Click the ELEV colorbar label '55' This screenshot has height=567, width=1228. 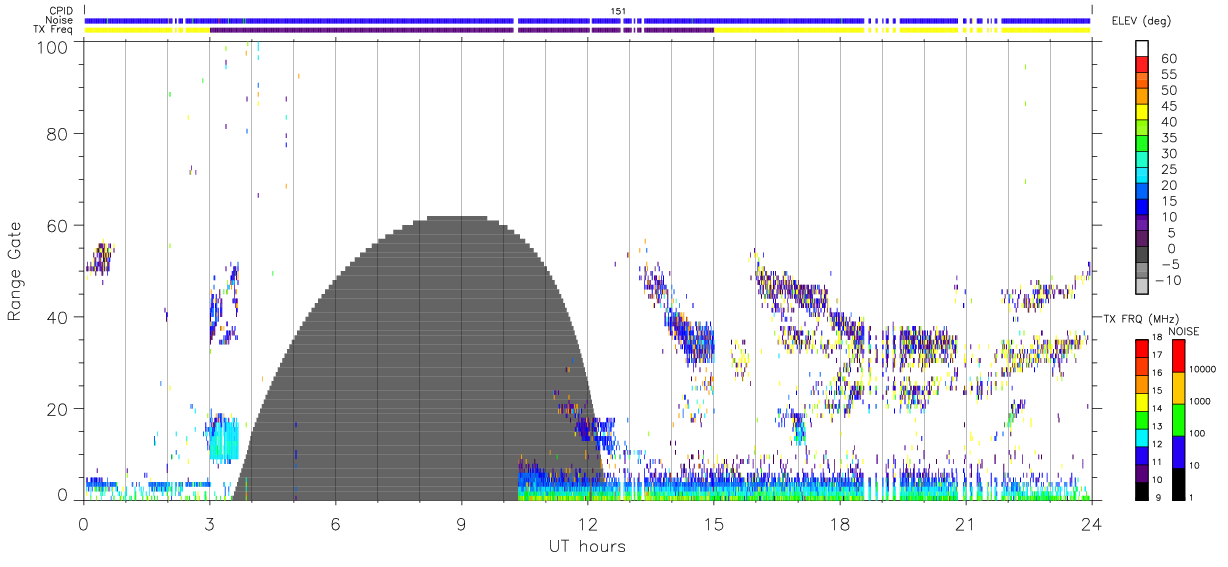click(1168, 75)
